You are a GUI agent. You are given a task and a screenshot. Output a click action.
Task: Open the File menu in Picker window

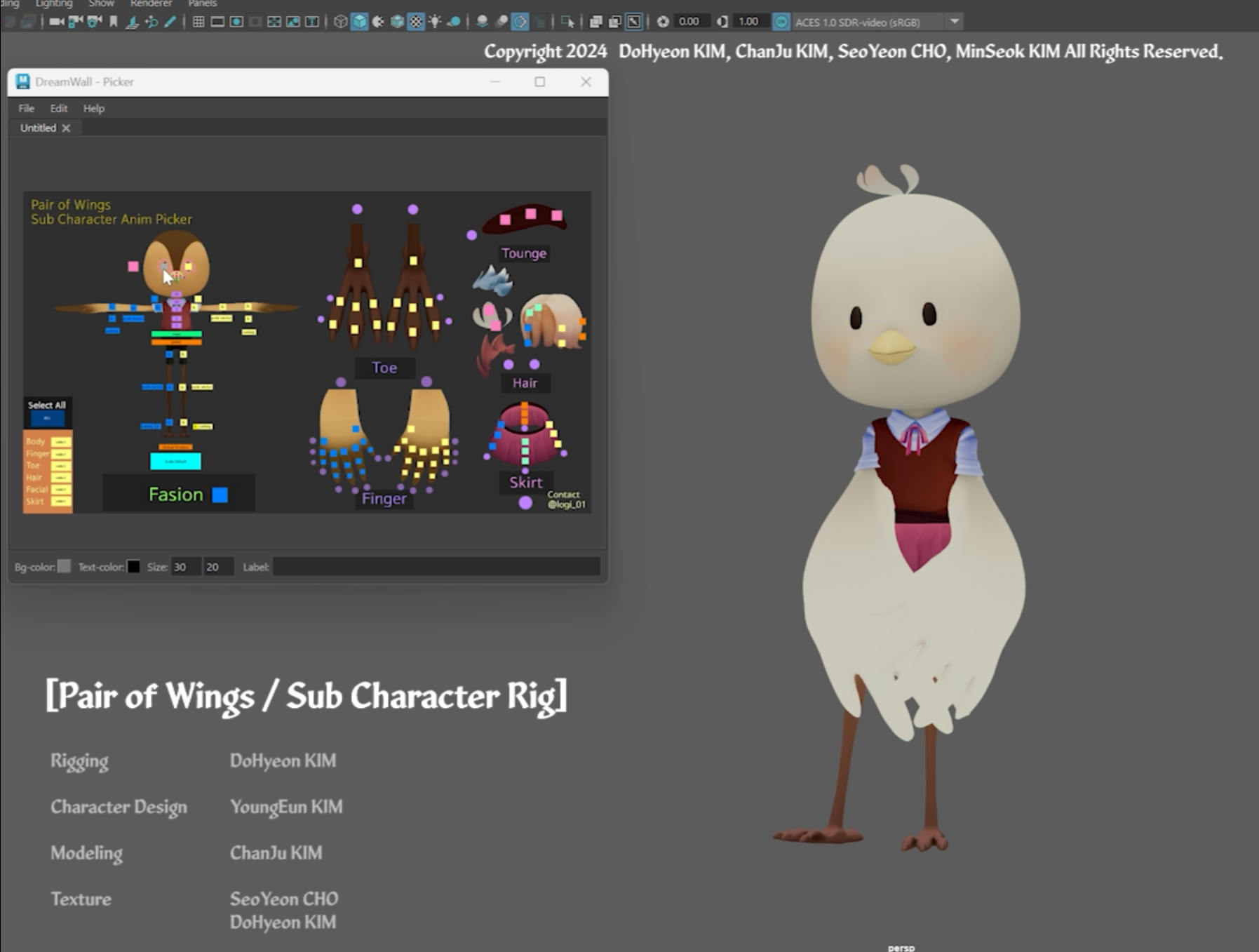click(26, 108)
